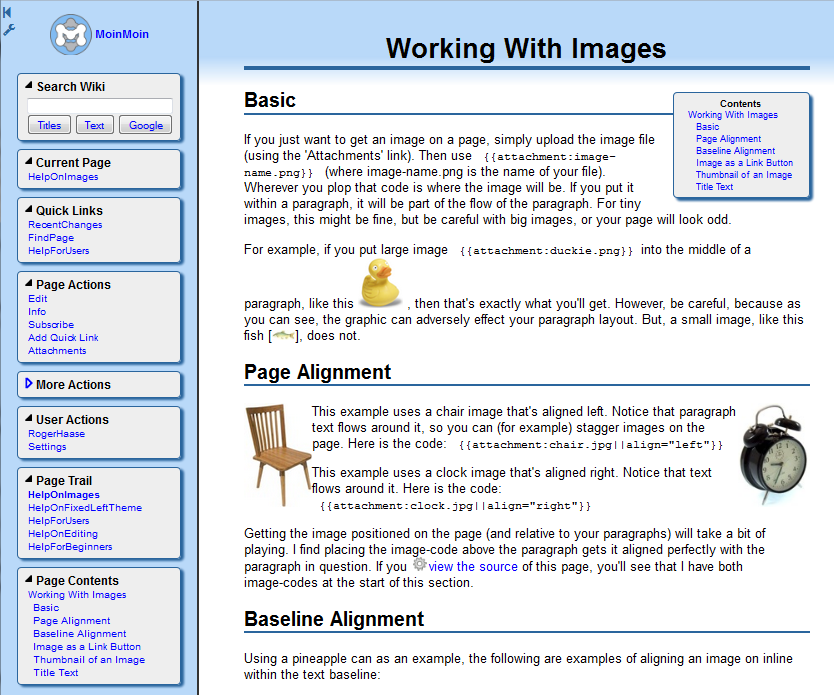This screenshot has height=695, width=834.
Task: Choose Subscribe in Page Actions
Action: pos(51,325)
